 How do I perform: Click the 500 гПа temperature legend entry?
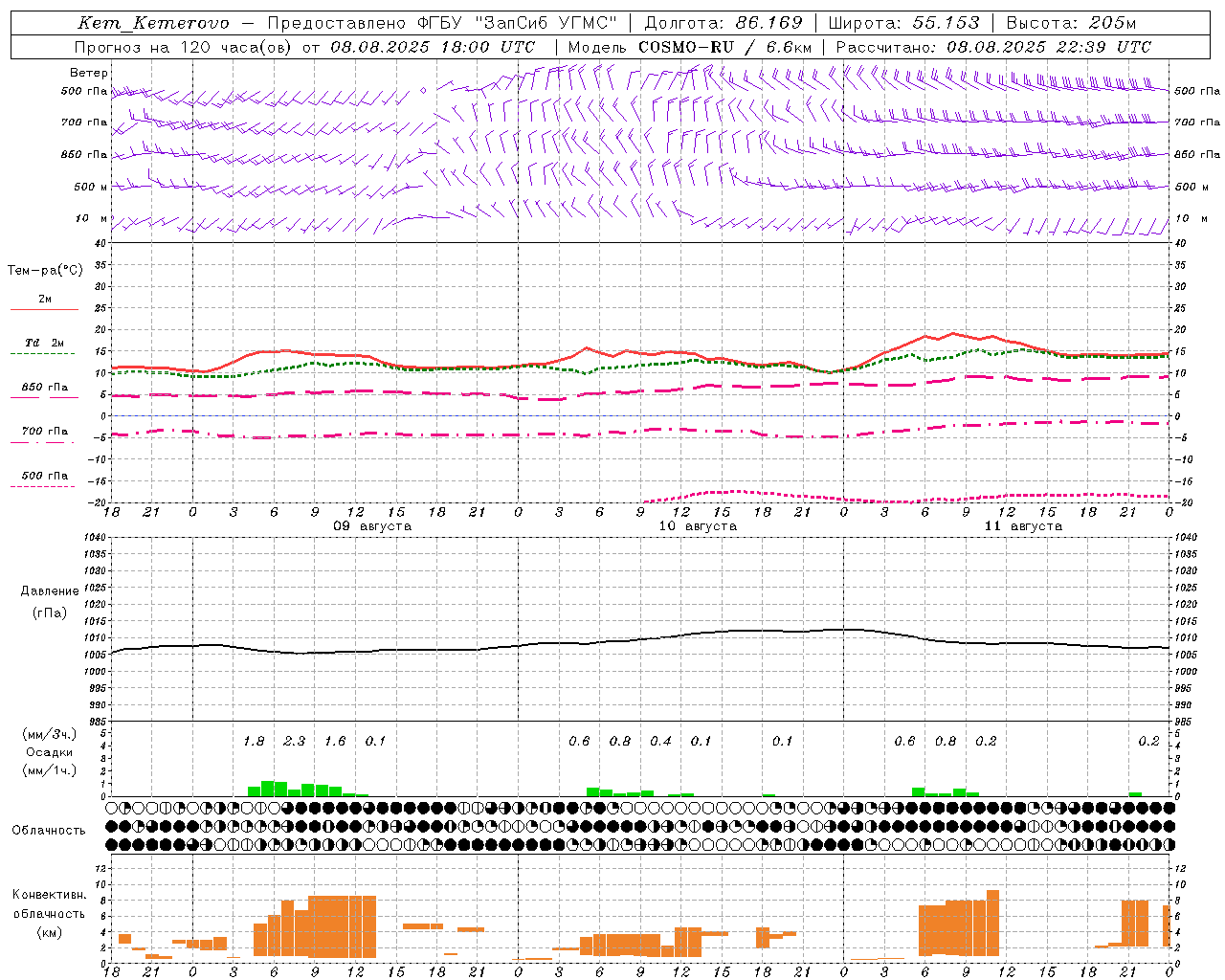45,476
